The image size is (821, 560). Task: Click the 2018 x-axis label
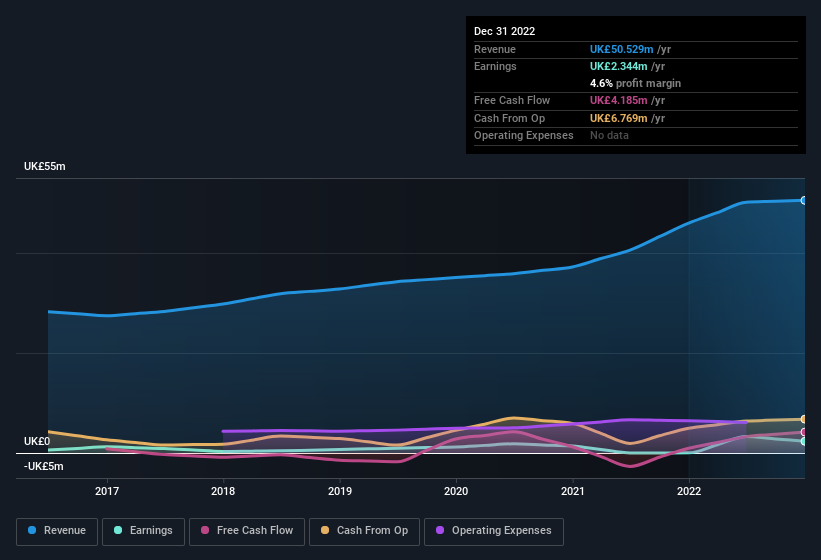pyautogui.click(x=223, y=491)
